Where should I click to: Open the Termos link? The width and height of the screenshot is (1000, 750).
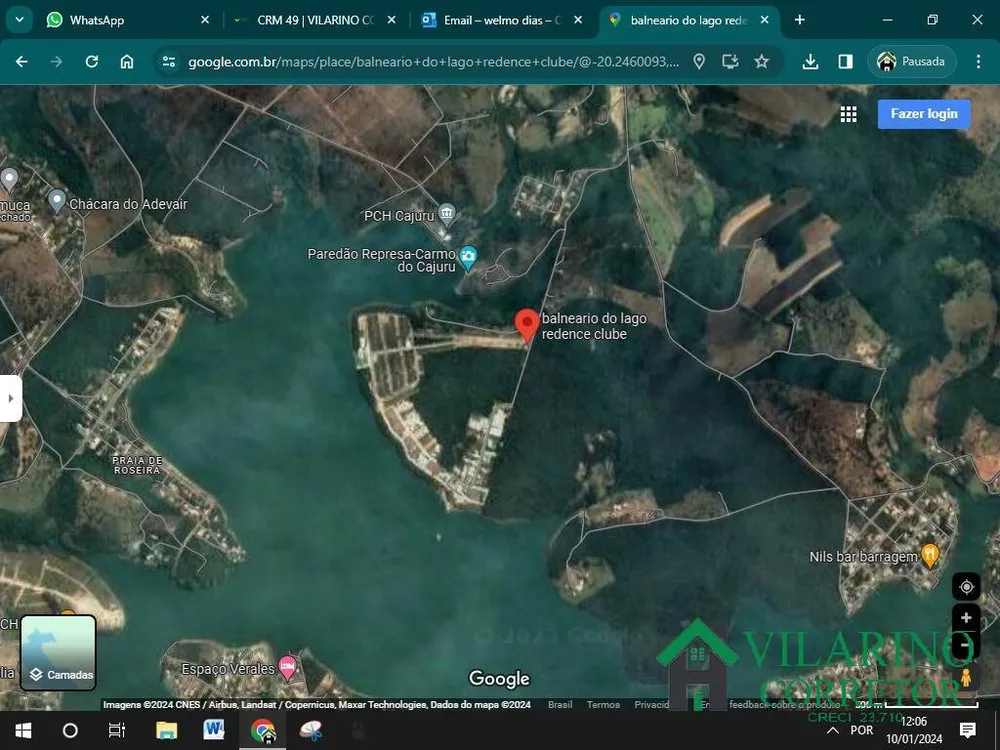tap(603, 705)
